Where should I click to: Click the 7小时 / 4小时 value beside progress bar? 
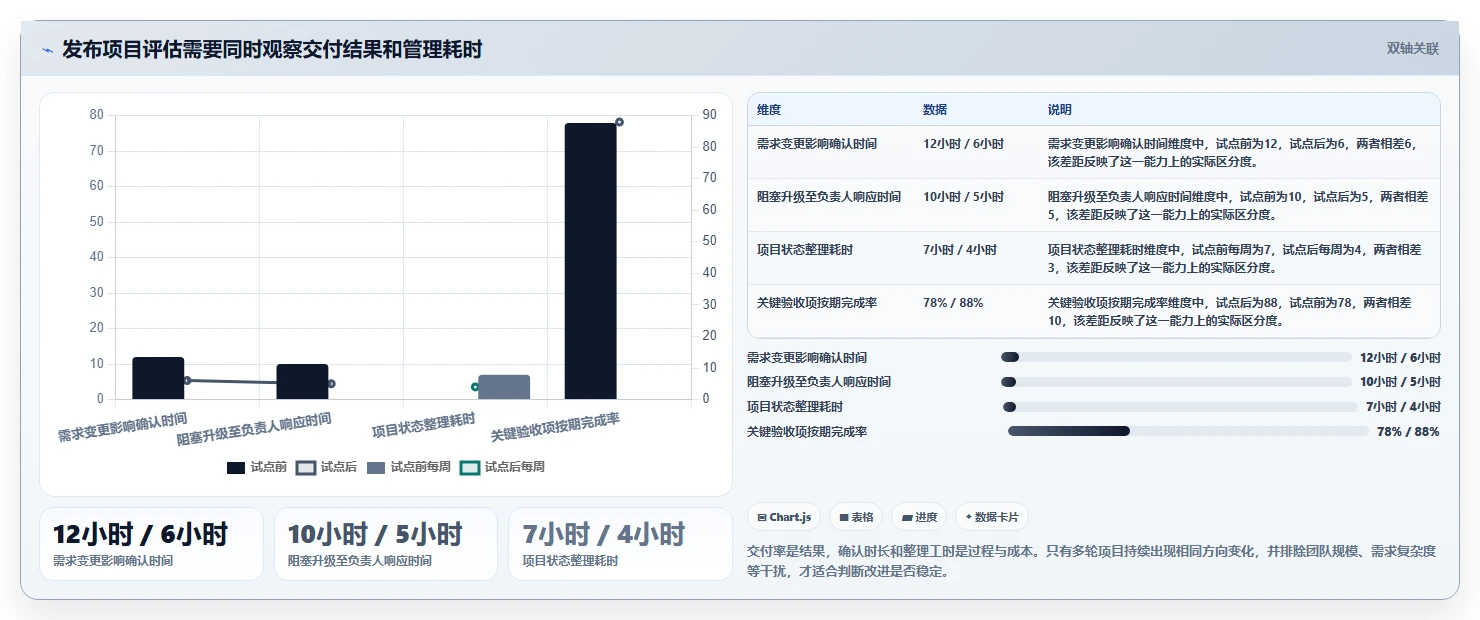tap(1403, 407)
